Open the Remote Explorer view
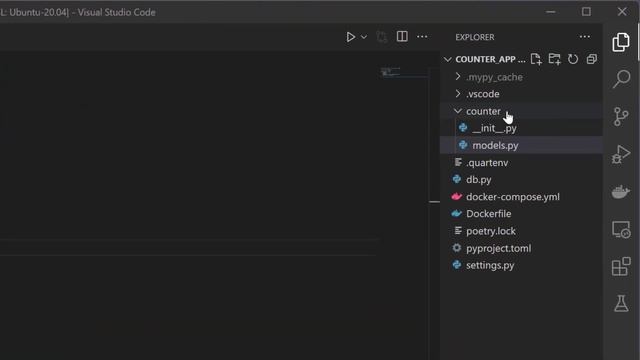640x360 pixels. [621, 229]
